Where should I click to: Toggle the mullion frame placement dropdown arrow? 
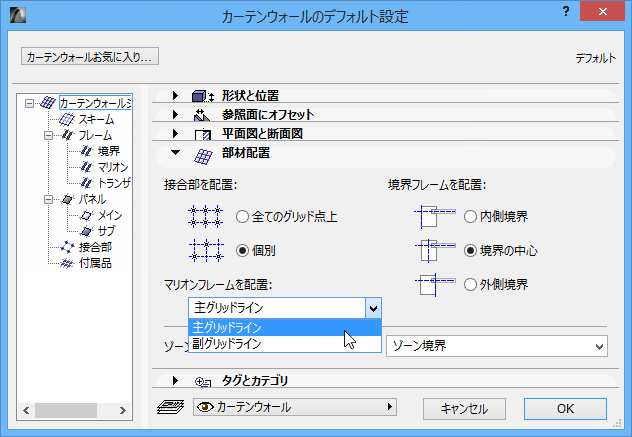373,308
